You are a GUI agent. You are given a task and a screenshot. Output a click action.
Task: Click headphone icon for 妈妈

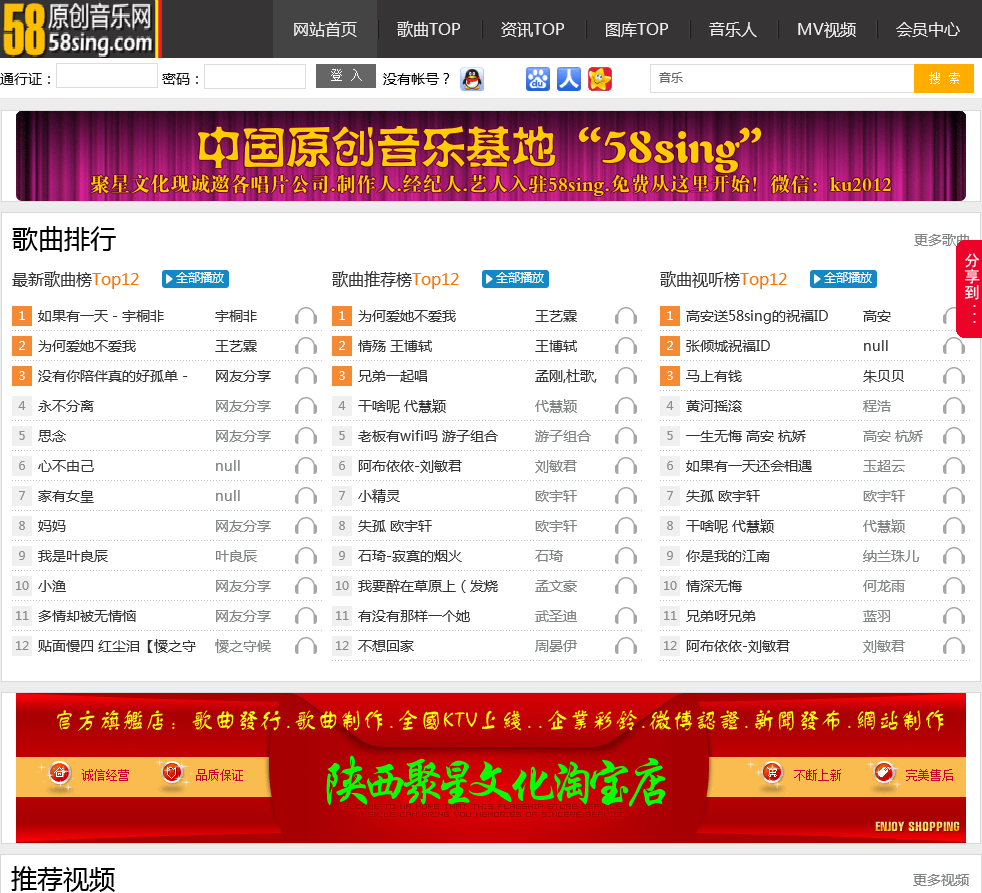306,526
